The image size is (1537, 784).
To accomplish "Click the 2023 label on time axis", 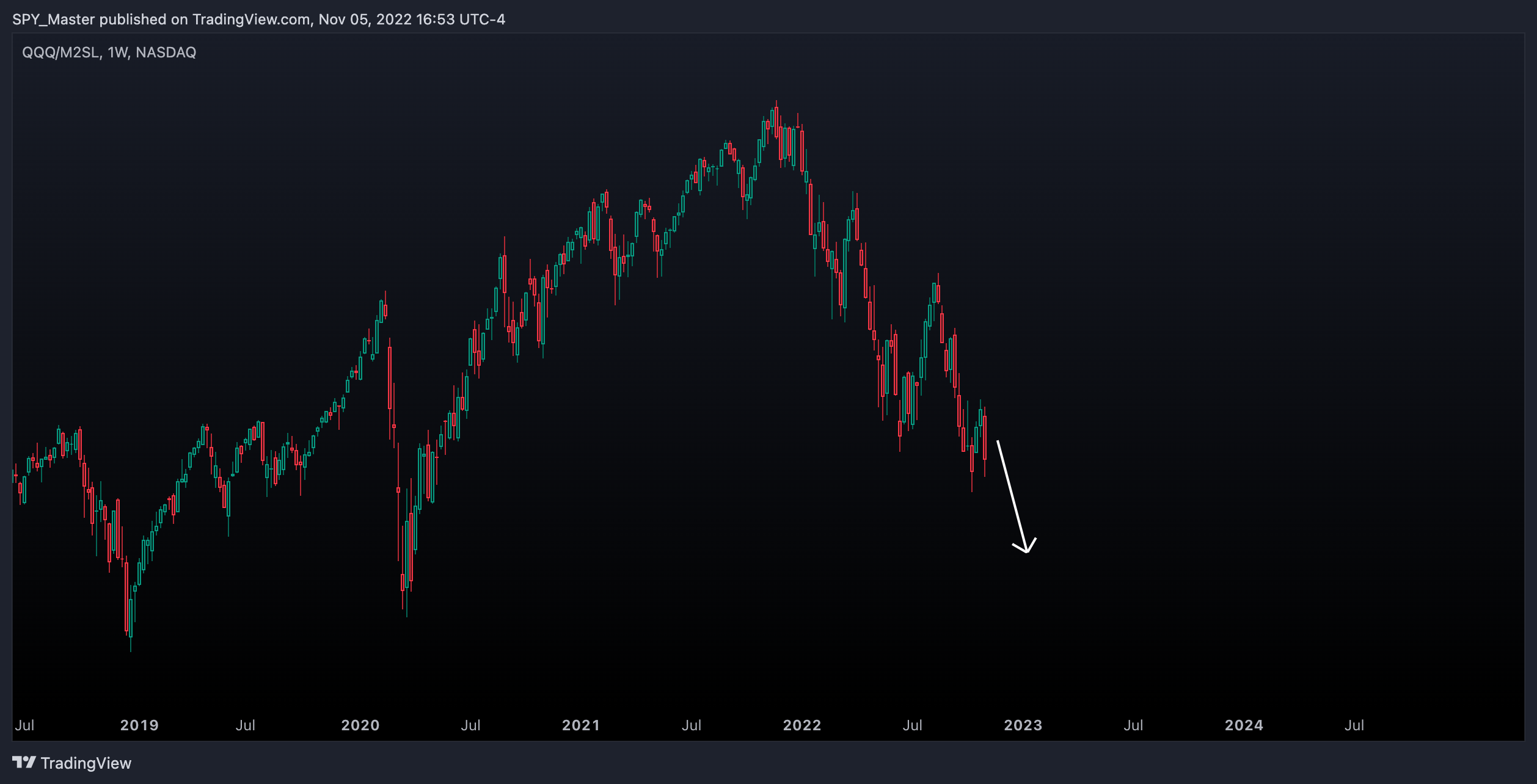I will [1023, 725].
